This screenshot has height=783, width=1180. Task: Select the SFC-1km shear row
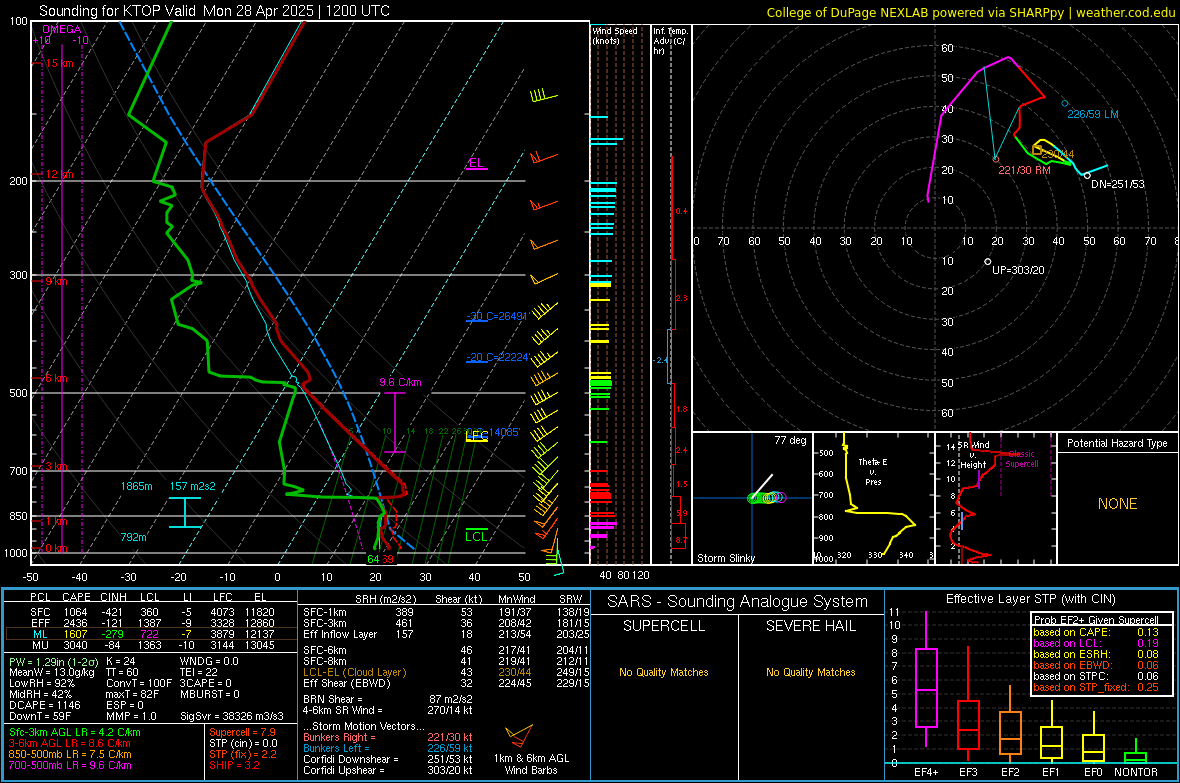coord(446,612)
